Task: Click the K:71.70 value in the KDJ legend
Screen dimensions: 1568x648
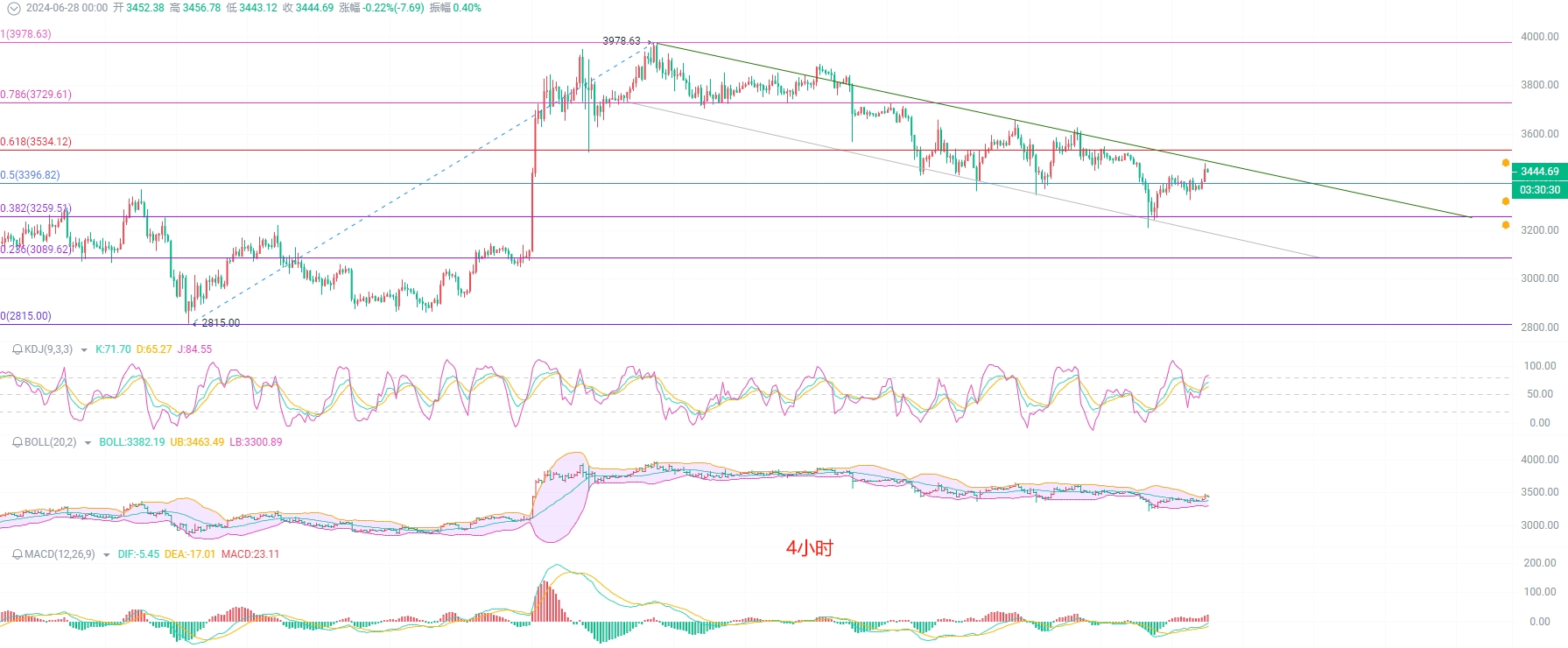Action: pyautogui.click(x=113, y=349)
